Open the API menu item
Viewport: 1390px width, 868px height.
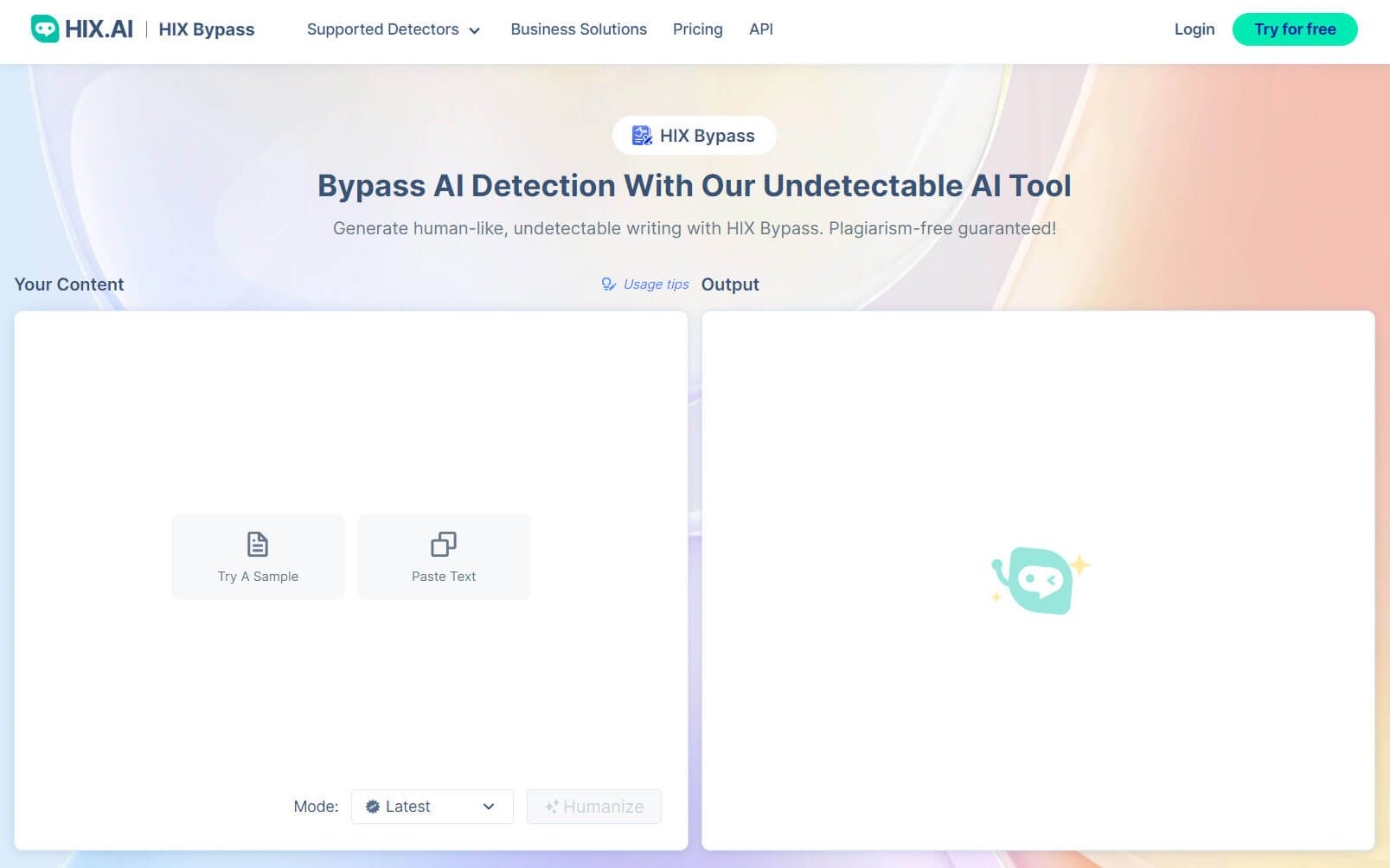761,29
